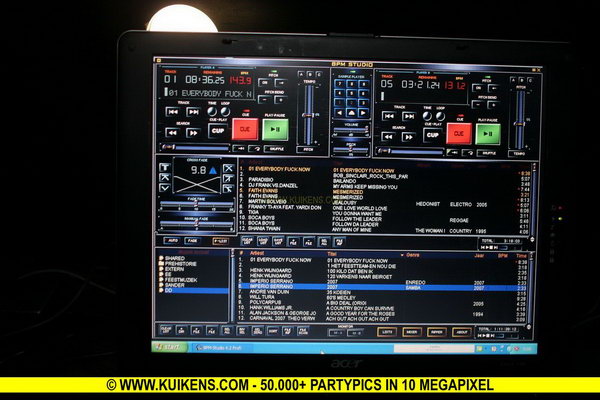
Task: Click Sample Player left arrow button
Action: tap(339, 113)
